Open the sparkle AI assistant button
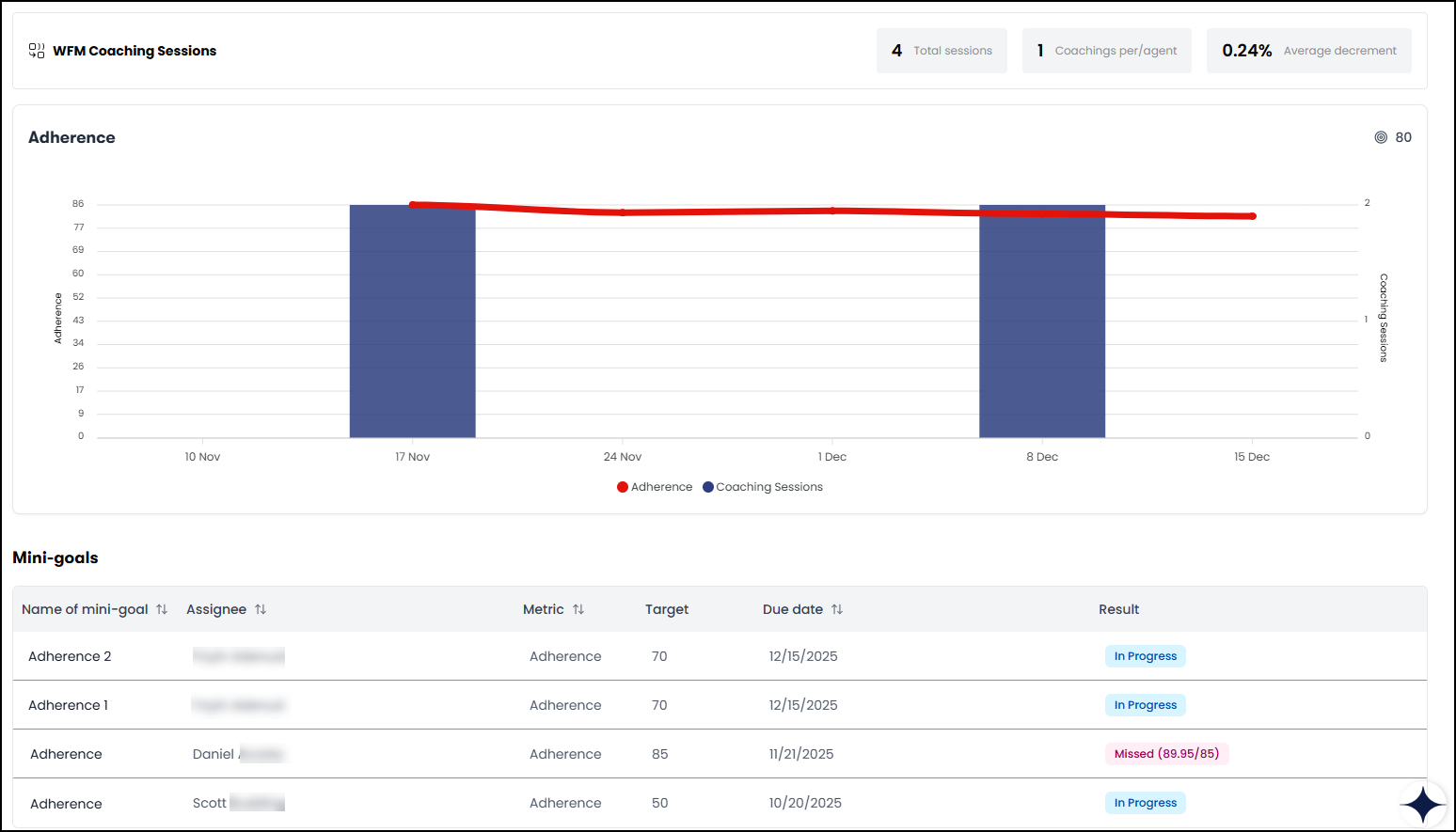Screen dimensions: 1456x832 click(x=1422, y=805)
